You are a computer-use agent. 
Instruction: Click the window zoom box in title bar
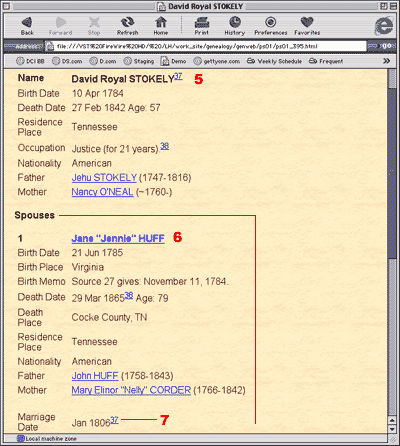[x=384, y=6]
